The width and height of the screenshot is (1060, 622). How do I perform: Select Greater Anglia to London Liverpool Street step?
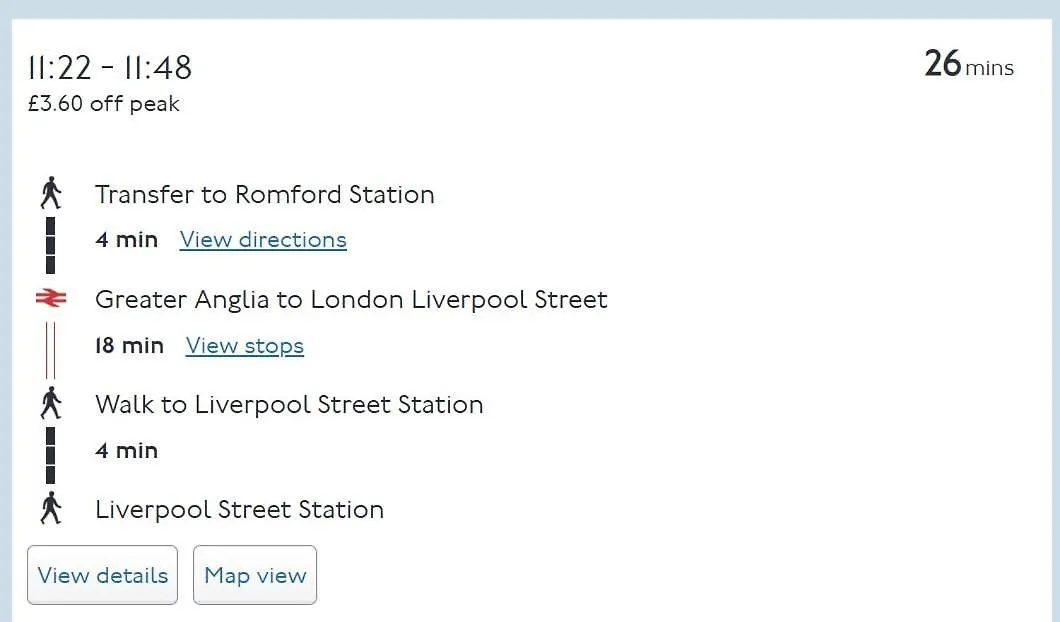pyautogui.click(x=351, y=300)
